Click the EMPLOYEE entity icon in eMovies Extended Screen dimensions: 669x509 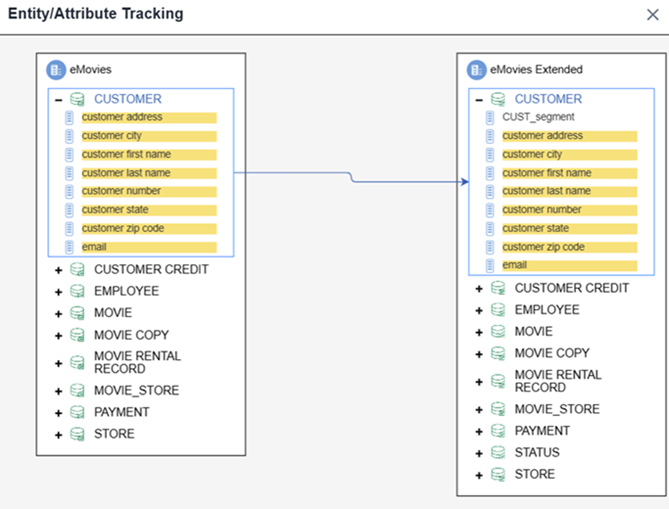click(498, 310)
